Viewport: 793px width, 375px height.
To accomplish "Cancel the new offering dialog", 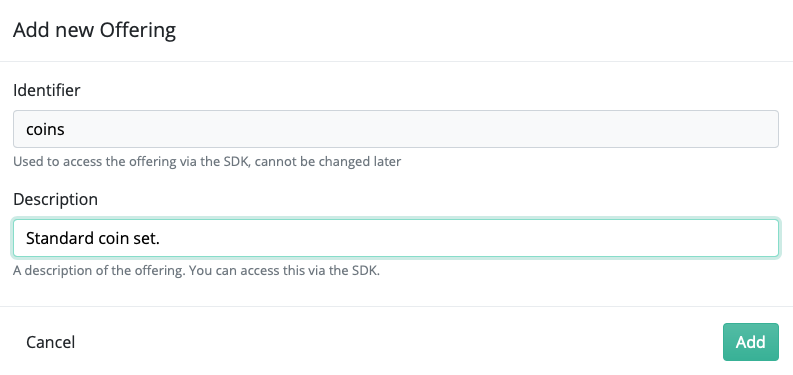I will coord(51,342).
